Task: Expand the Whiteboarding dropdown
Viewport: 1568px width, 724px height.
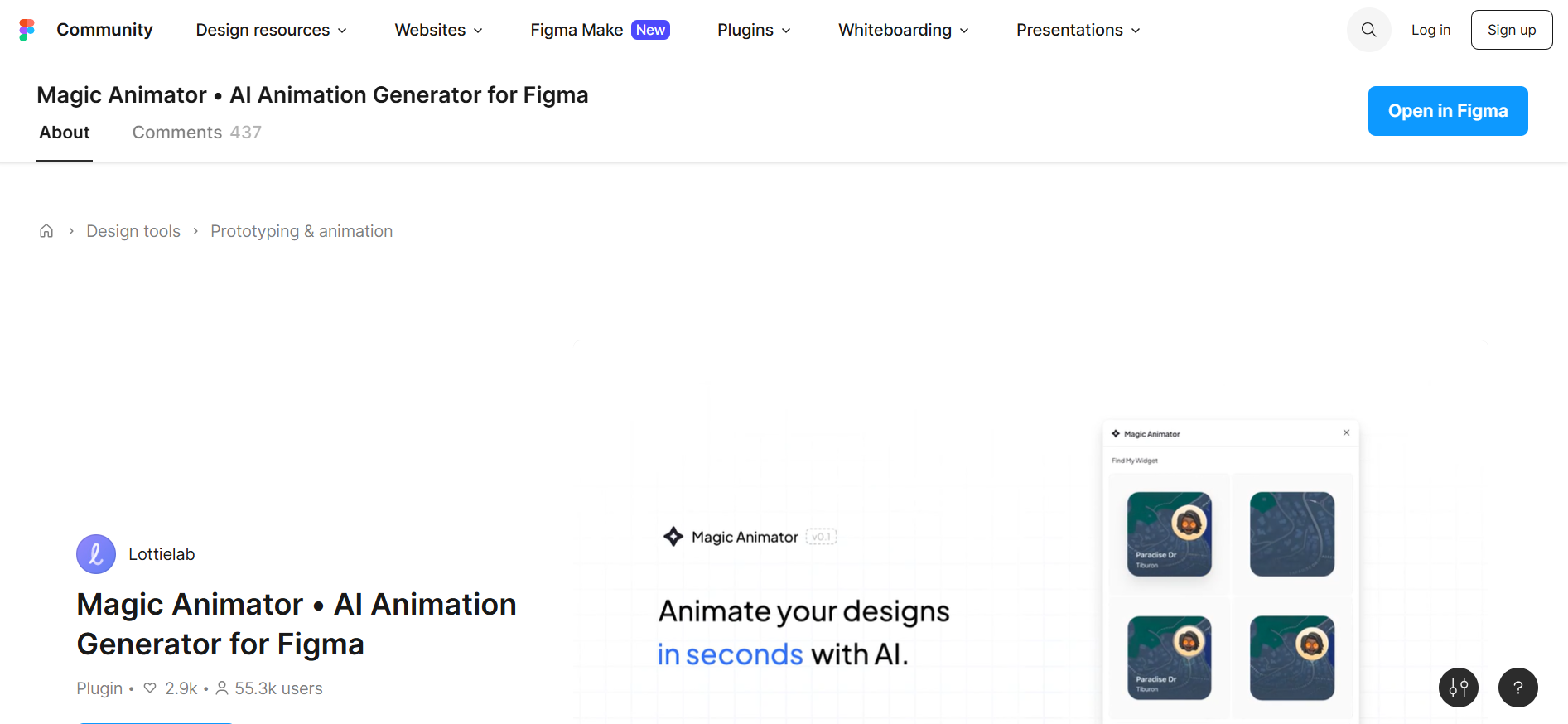Action: click(x=903, y=30)
